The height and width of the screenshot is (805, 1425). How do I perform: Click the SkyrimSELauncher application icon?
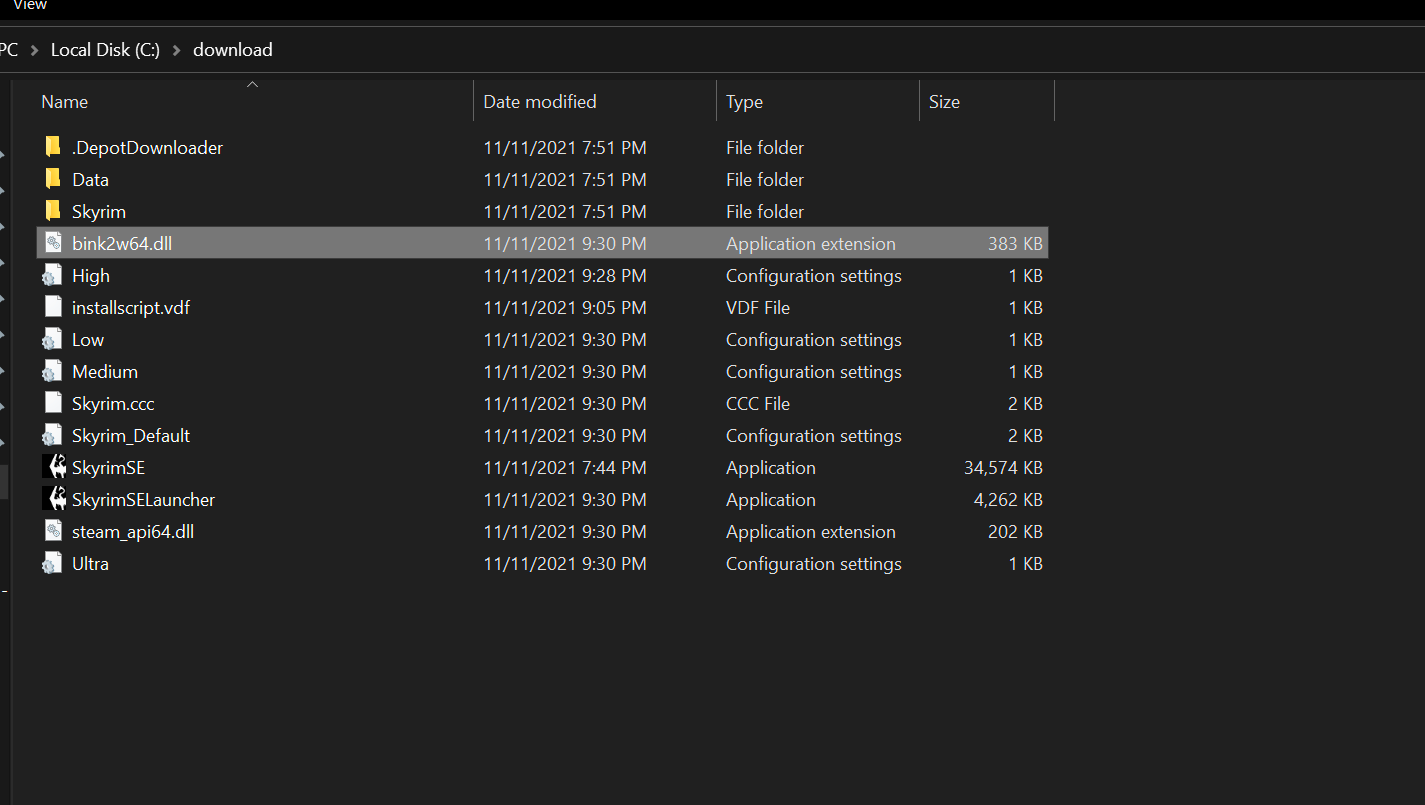(53, 500)
